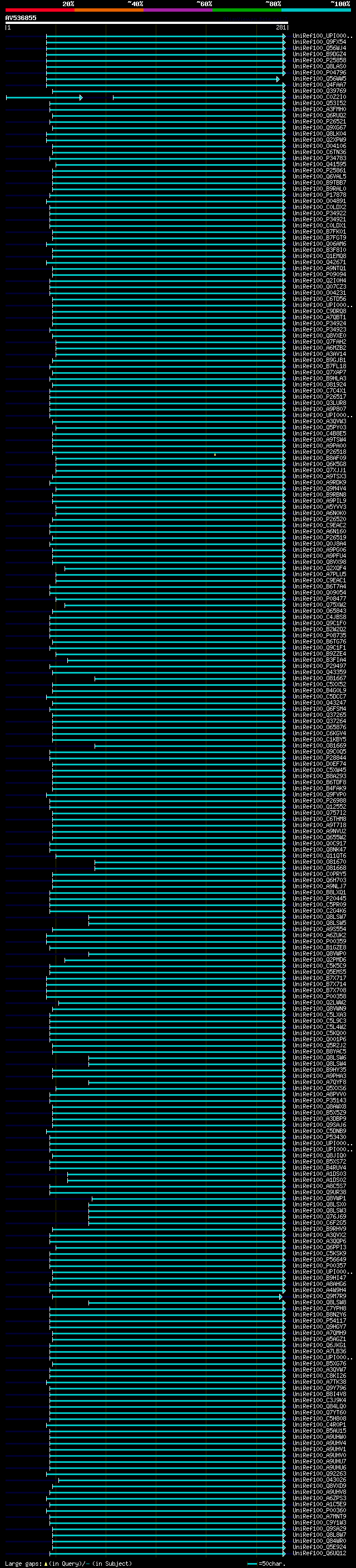Select the UniRef100_P28844 label
Viewport: 356px width, 1568px height.
click(319, 758)
